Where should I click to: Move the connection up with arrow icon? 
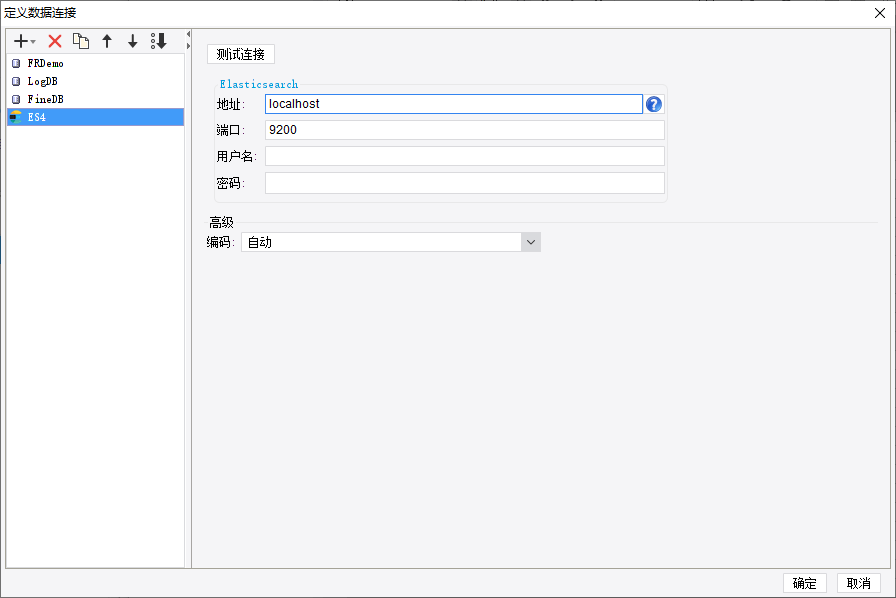(107, 41)
